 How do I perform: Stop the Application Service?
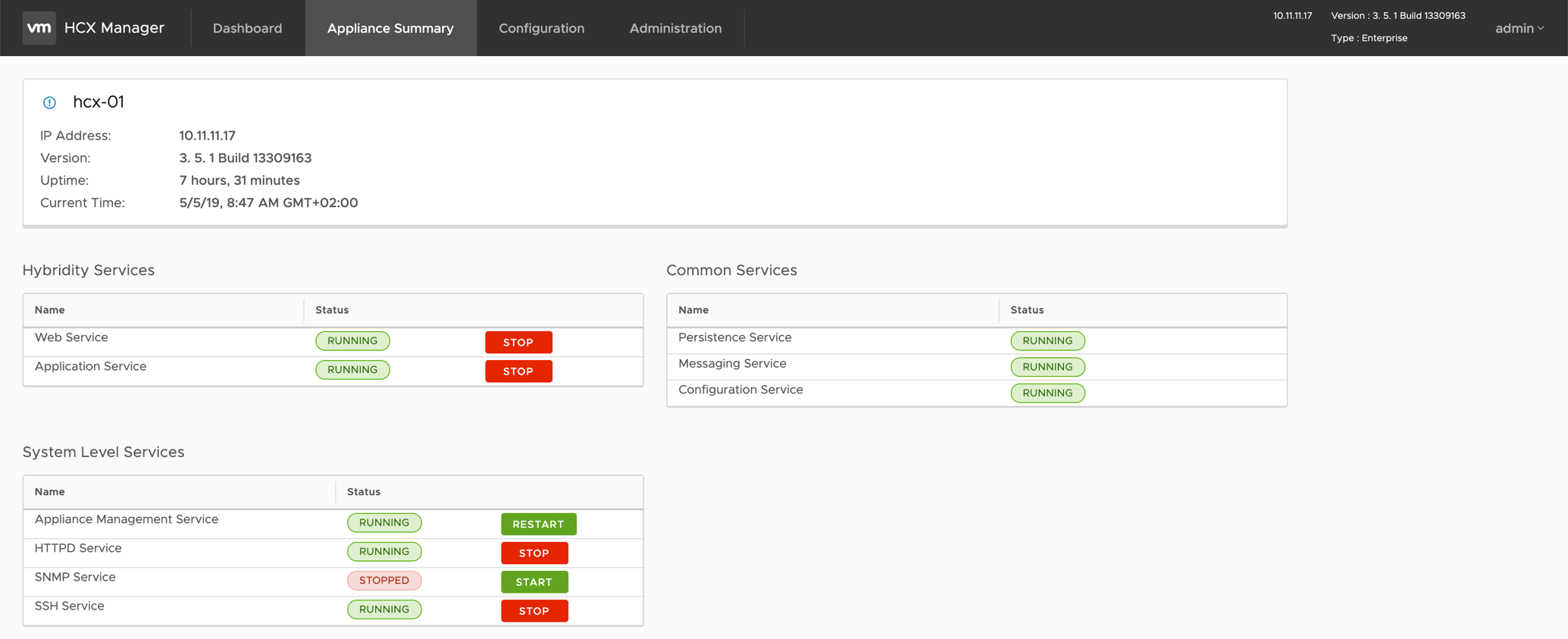pyautogui.click(x=518, y=371)
